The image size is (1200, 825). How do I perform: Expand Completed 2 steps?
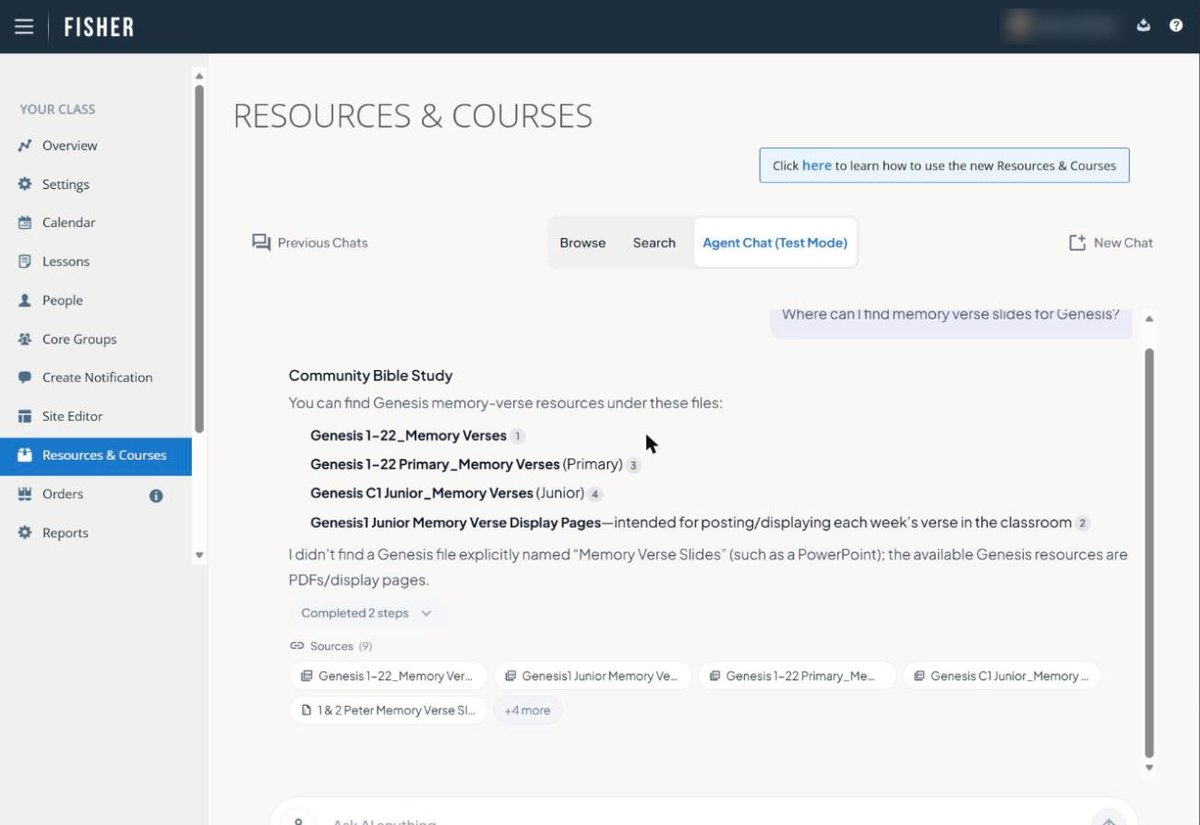(367, 613)
